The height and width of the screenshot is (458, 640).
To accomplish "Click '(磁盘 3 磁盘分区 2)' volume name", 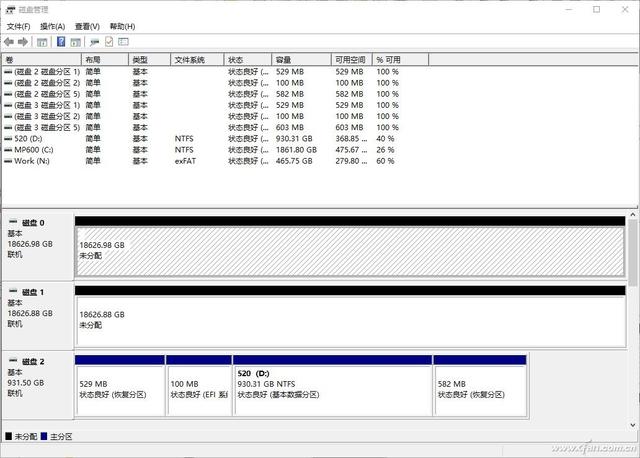I will click(47, 116).
